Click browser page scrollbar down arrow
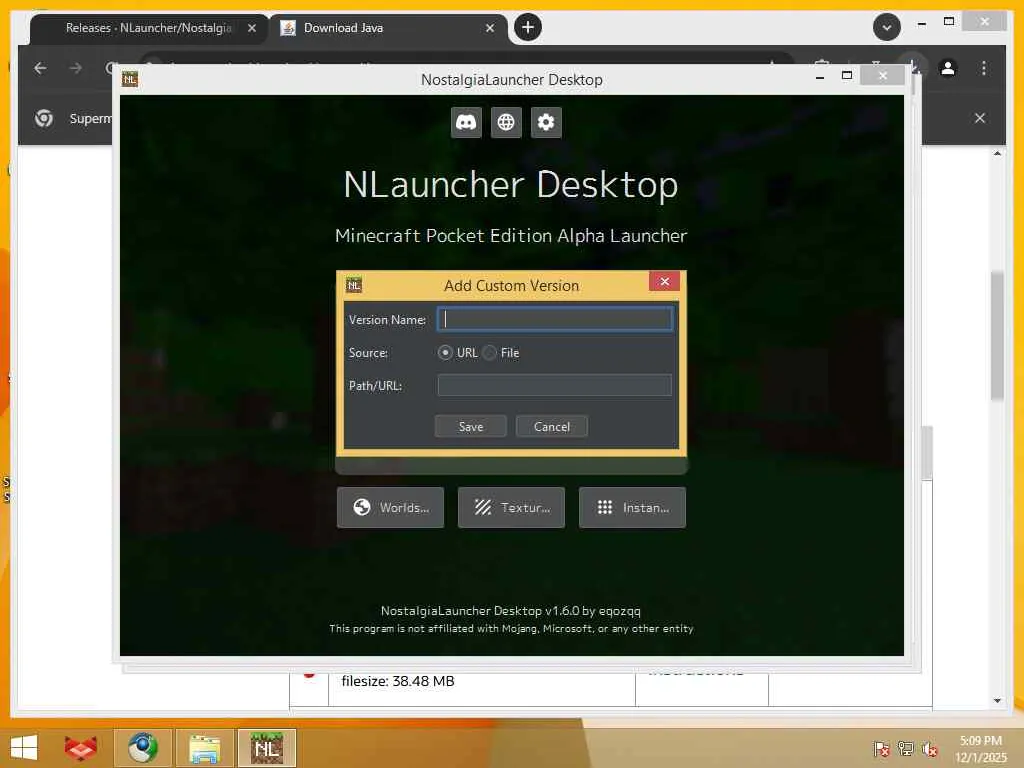 point(997,701)
